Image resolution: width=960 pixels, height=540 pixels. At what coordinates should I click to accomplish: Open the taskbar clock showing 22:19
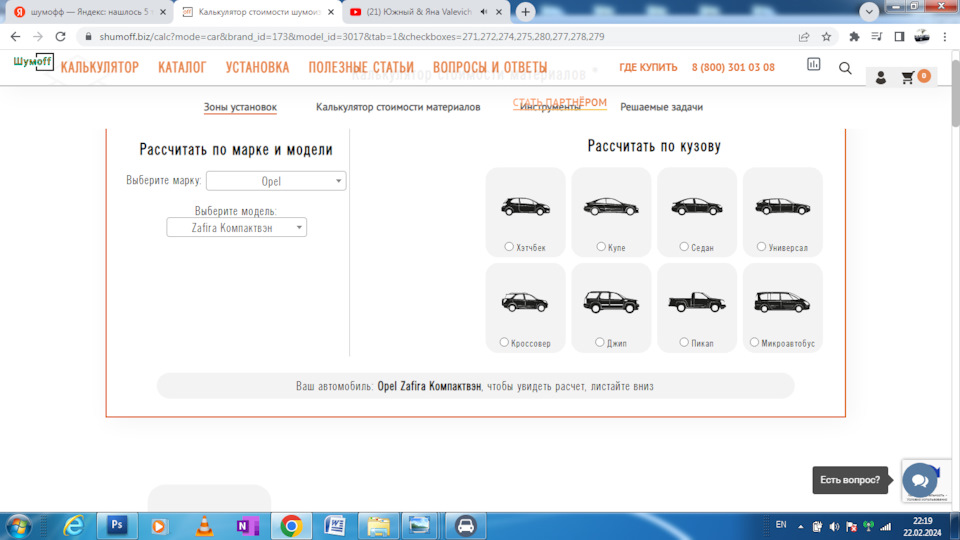[x=922, y=527]
